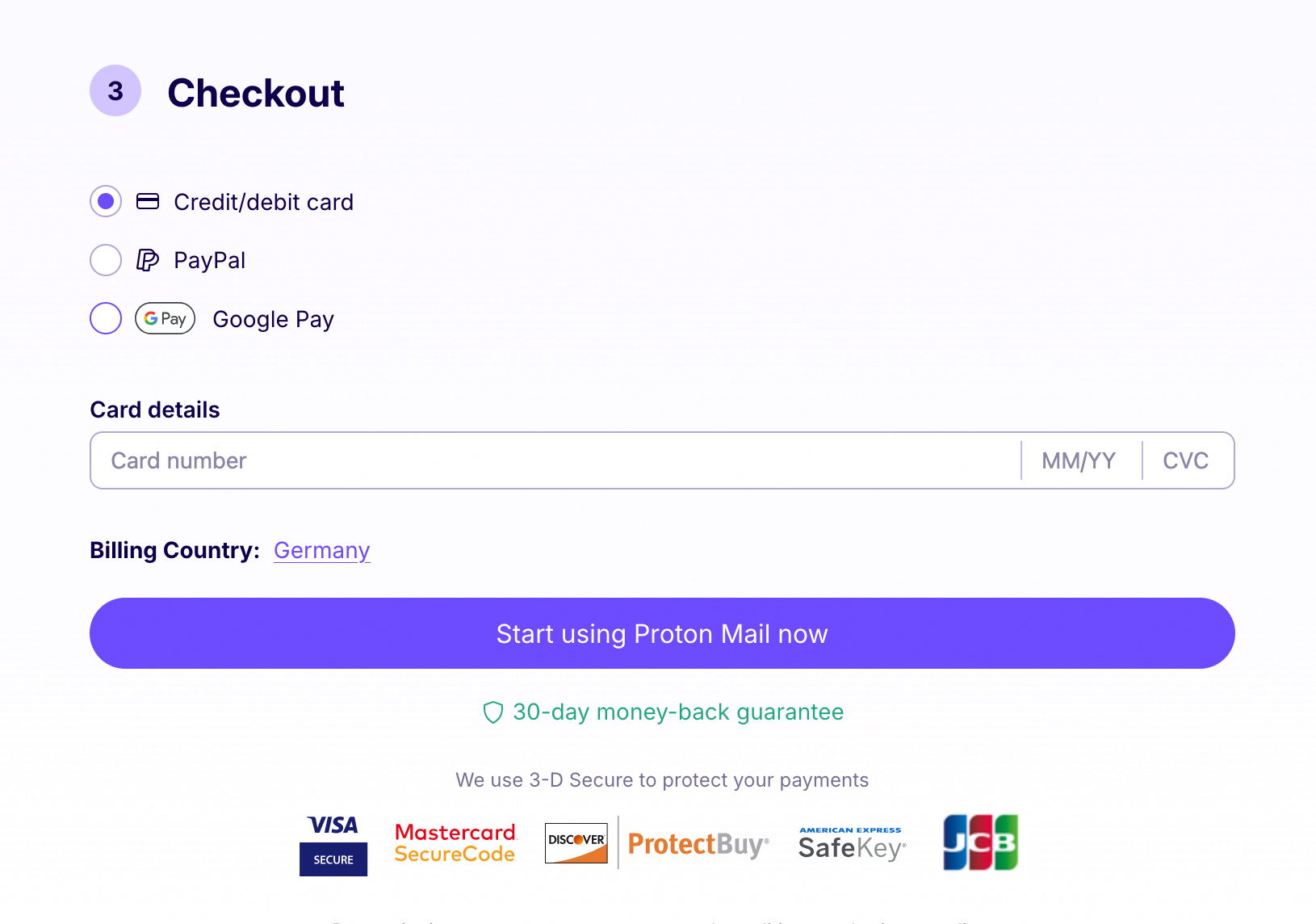Change billing country from Germany
The image size is (1316, 924).
pyautogui.click(x=321, y=550)
